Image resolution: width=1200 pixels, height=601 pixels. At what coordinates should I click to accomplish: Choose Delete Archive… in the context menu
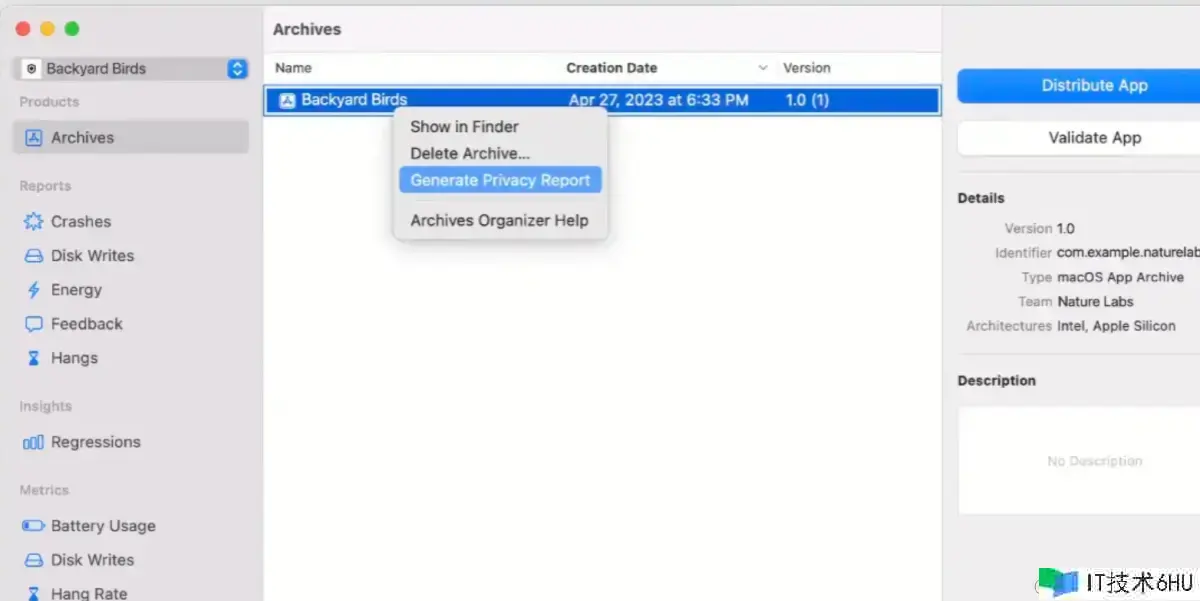point(470,153)
